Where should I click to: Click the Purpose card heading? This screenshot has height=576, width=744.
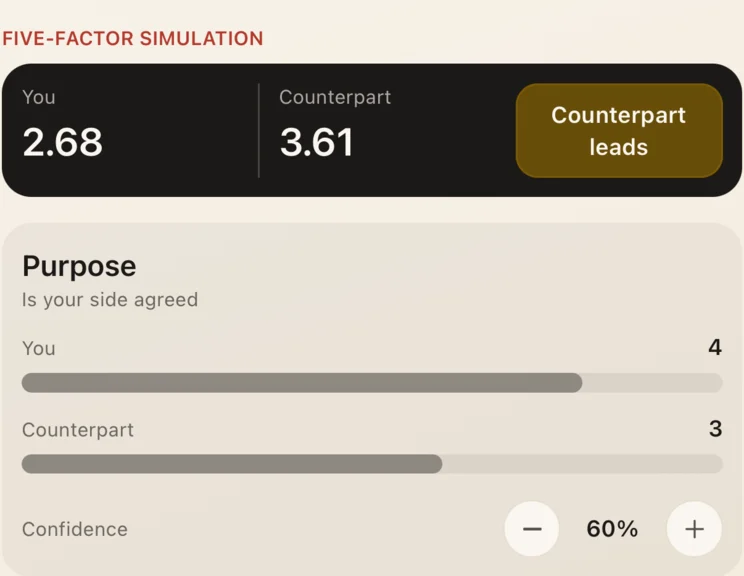point(79,266)
